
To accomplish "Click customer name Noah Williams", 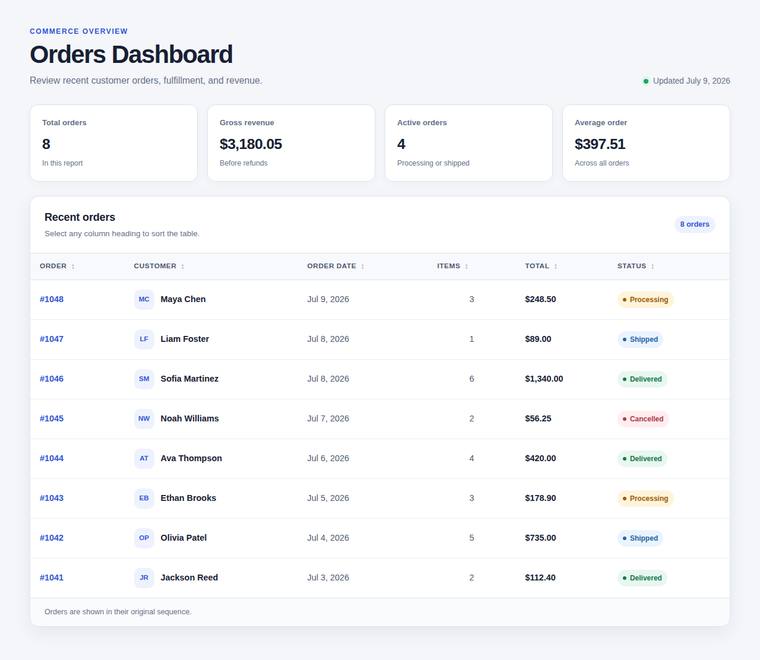I will click(190, 419).
